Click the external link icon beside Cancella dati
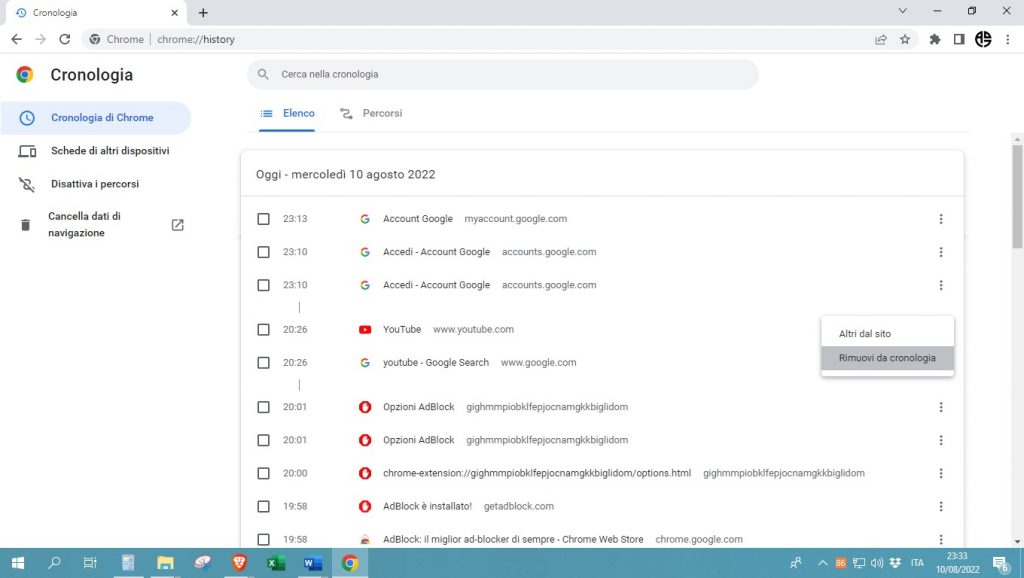 (177, 225)
